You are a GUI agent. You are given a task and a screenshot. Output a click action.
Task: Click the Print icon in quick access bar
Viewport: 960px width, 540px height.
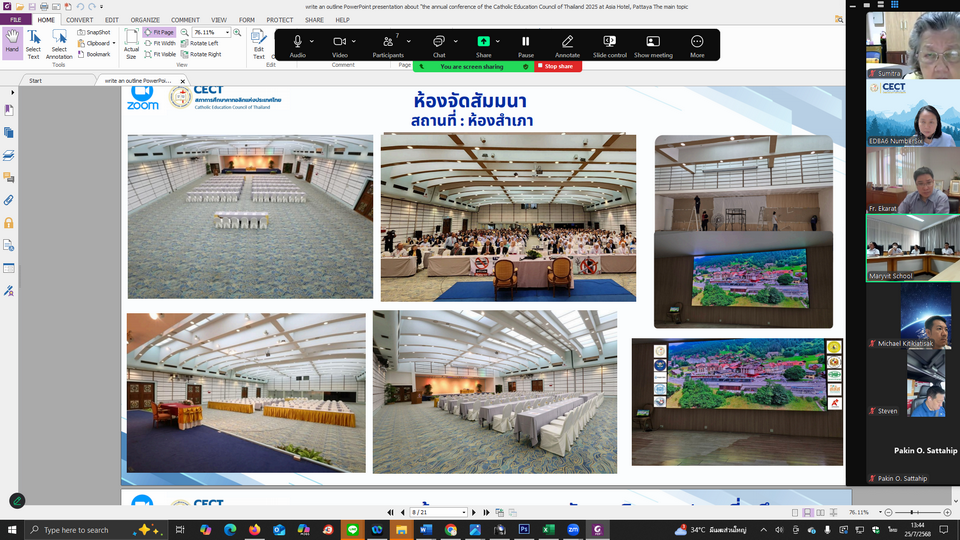pos(44,6)
